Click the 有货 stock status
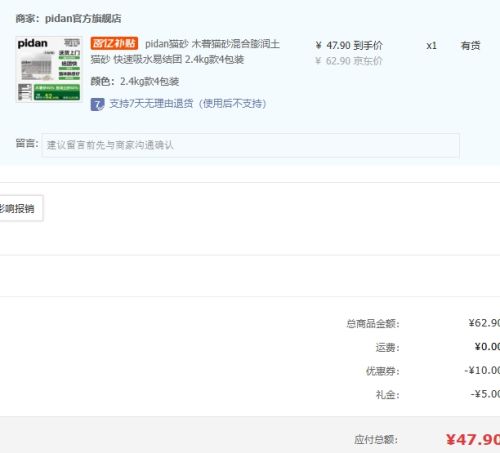Screen dimensions: 500x453 click(470, 46)
